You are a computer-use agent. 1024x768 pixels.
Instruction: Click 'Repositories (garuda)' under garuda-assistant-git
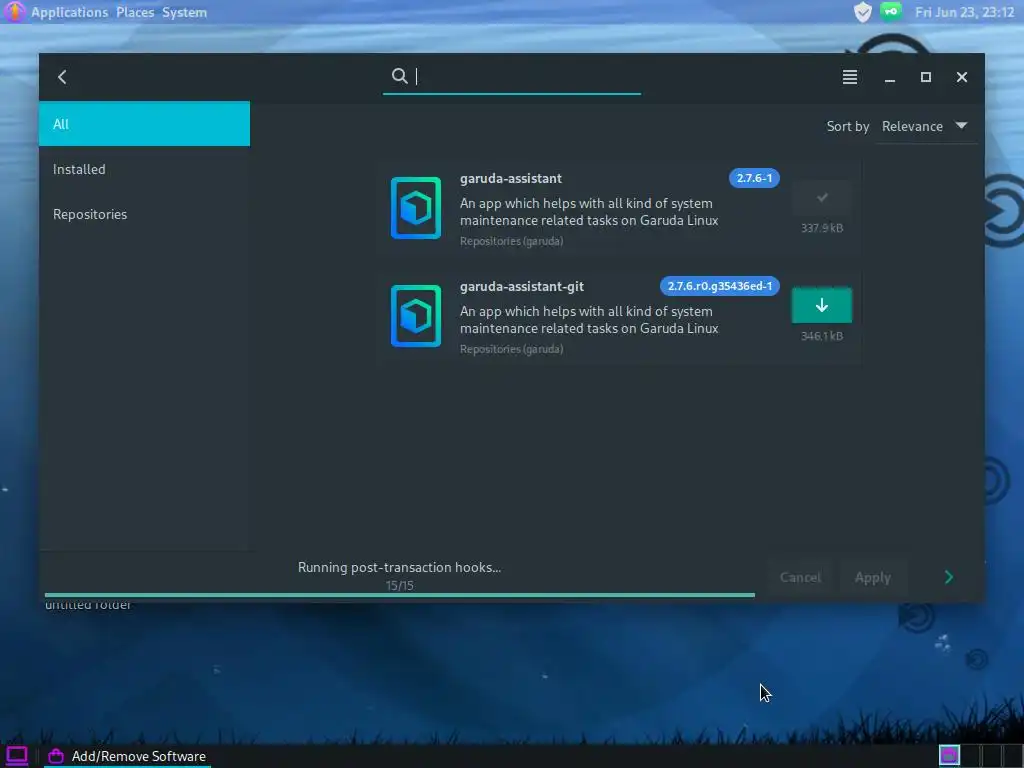pos(511,349)
